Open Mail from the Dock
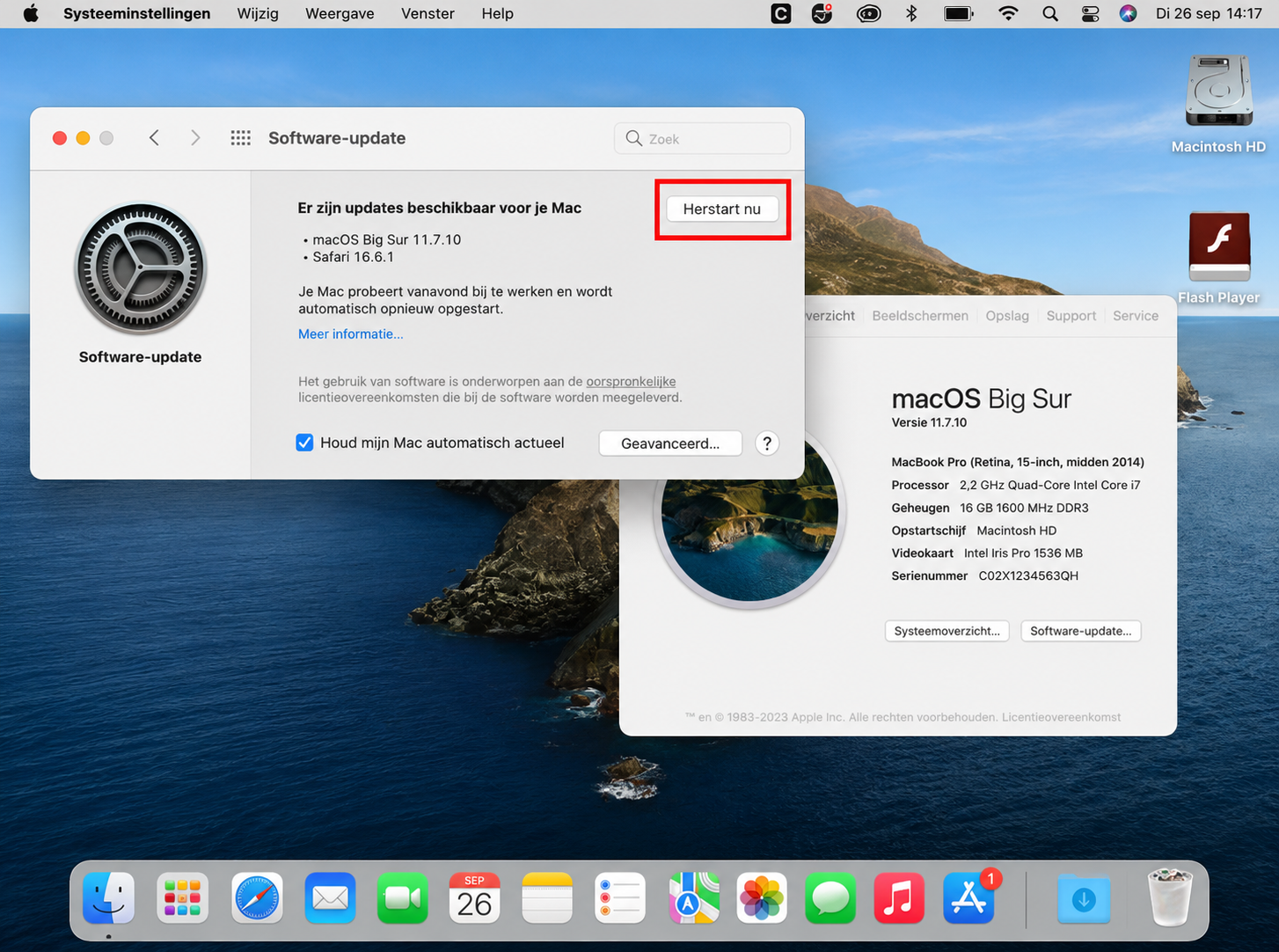Image resolution: width=1279 pixels, height=952 pixels. pyautogui.click(x=330, y=898)
